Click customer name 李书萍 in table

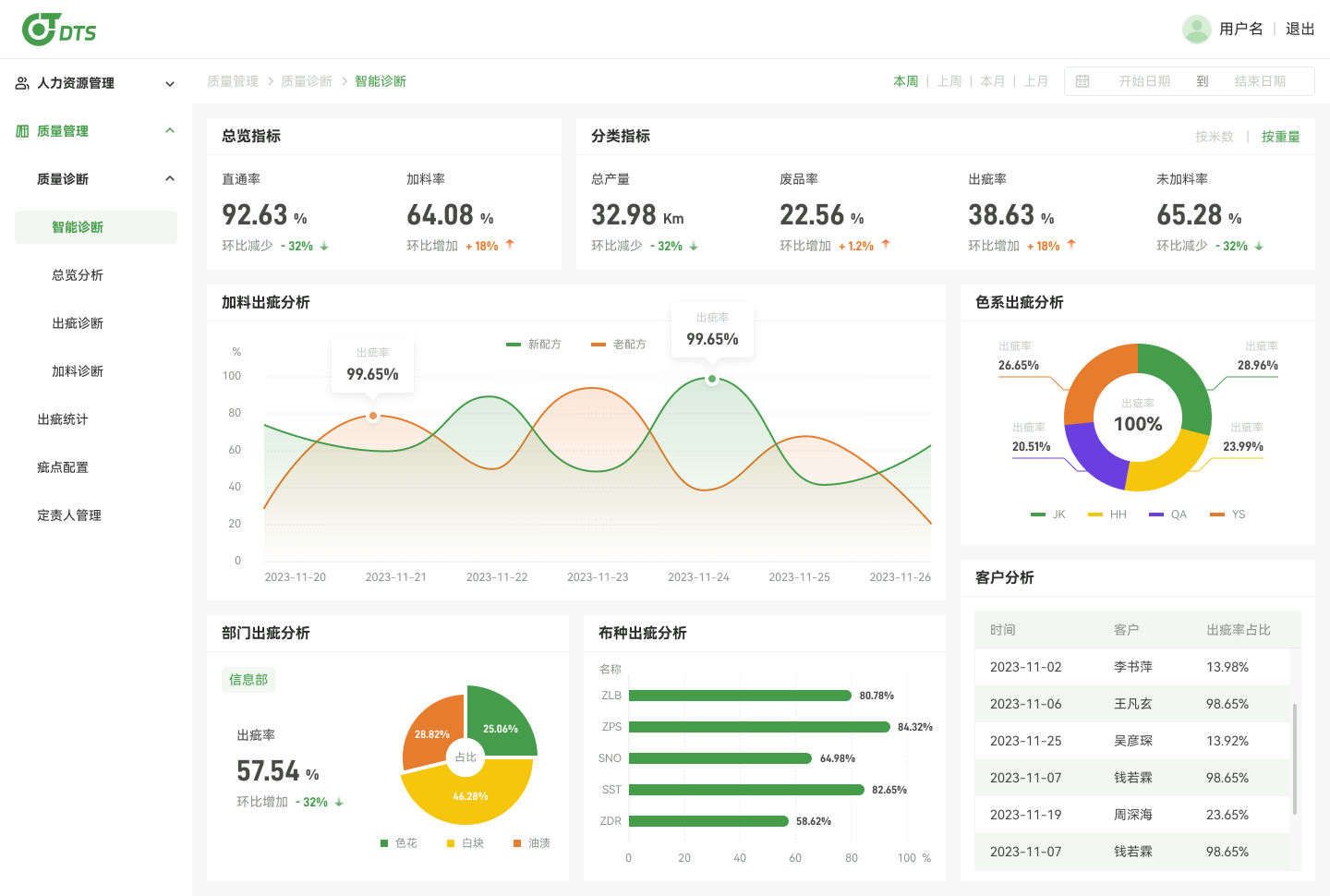click(x=1133, y=667)
